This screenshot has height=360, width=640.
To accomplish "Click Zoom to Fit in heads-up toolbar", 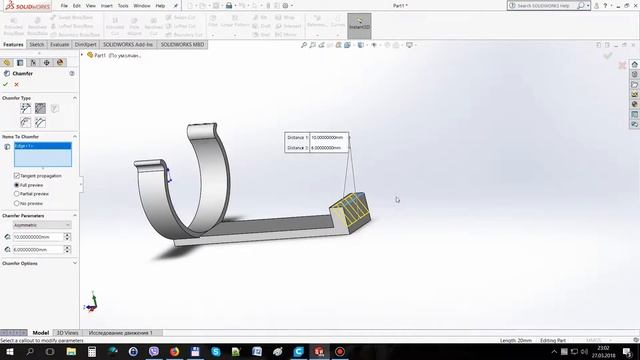I will tap(304, 45).
